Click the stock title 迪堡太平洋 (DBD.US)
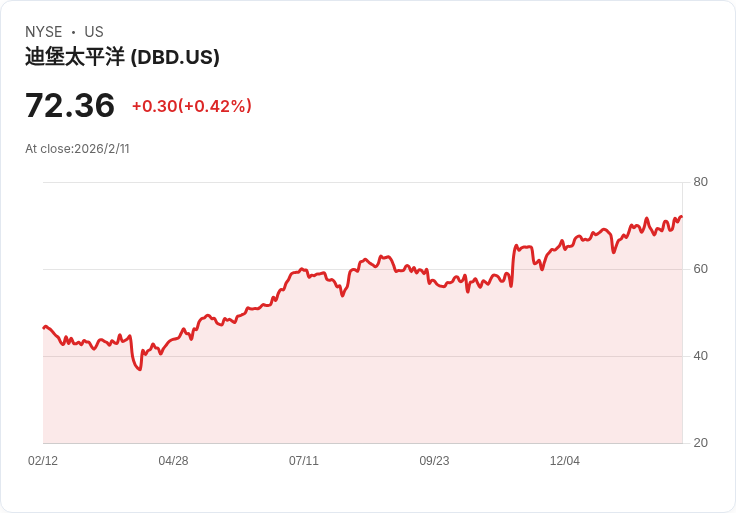 point(122,57)
